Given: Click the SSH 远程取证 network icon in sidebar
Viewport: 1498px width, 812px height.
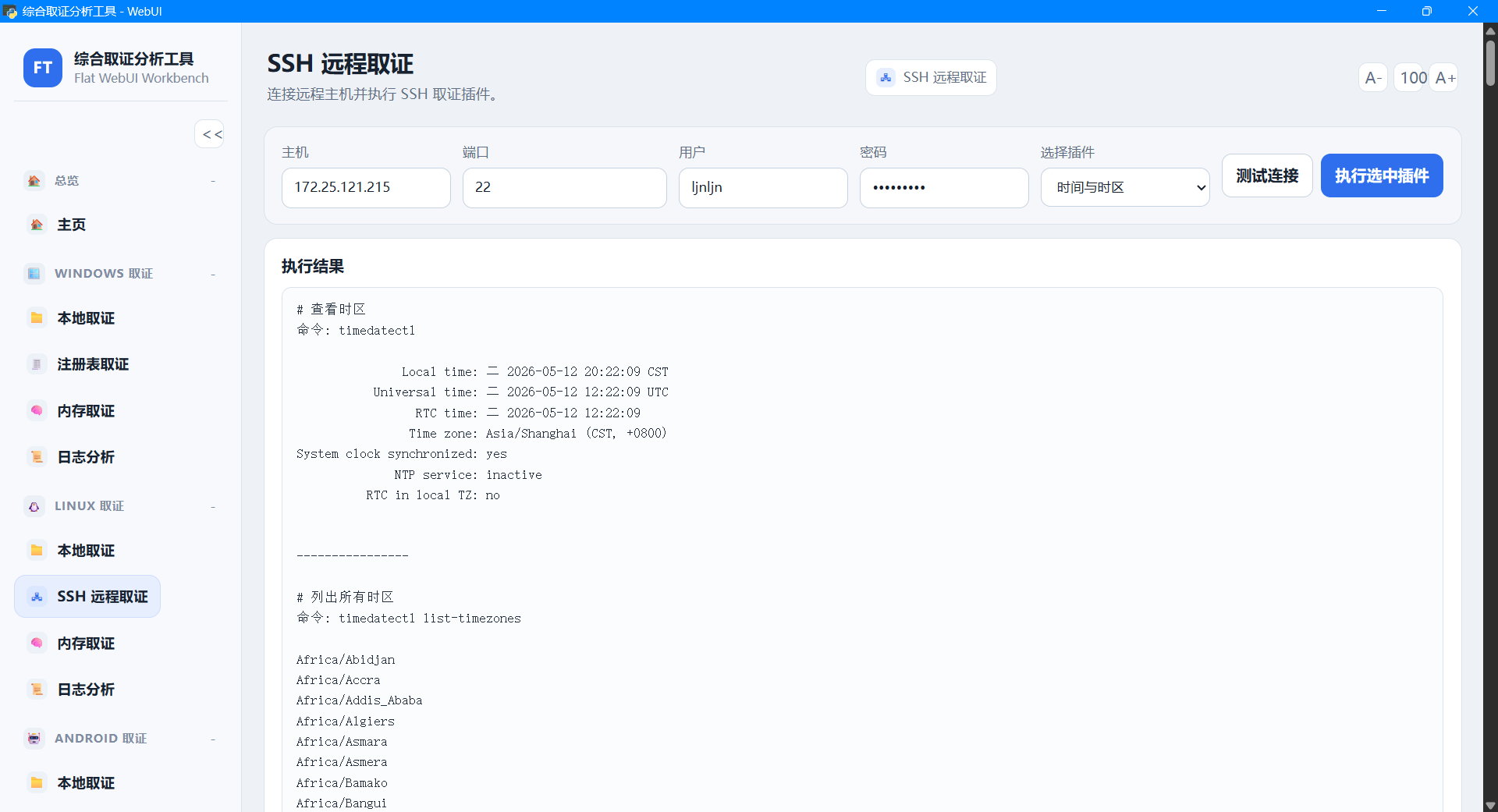Looking at the screenshot, I should [x=37, y=597].
